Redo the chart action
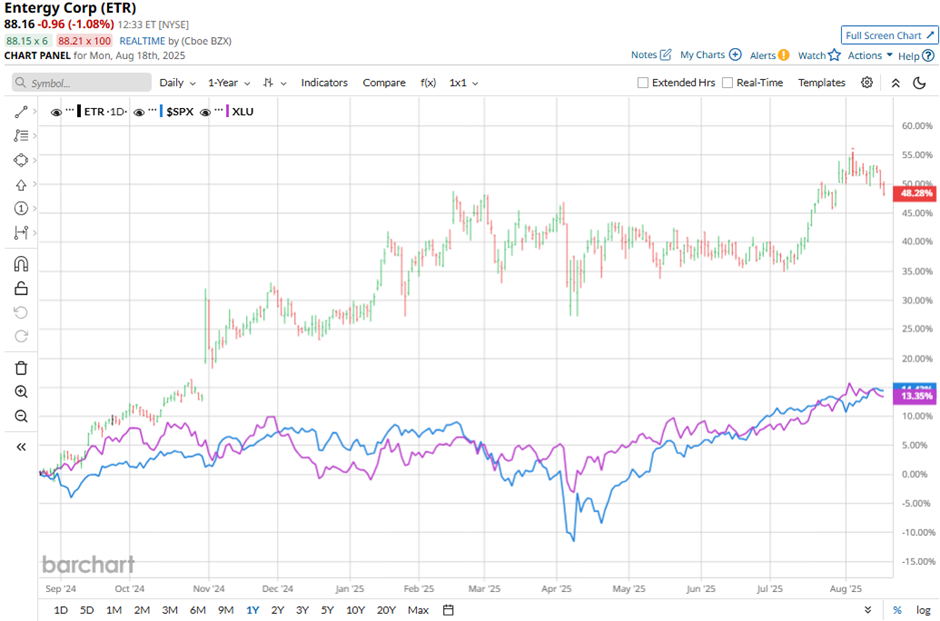Viewport: 940px width, 621px height. (x=21, y=336)
